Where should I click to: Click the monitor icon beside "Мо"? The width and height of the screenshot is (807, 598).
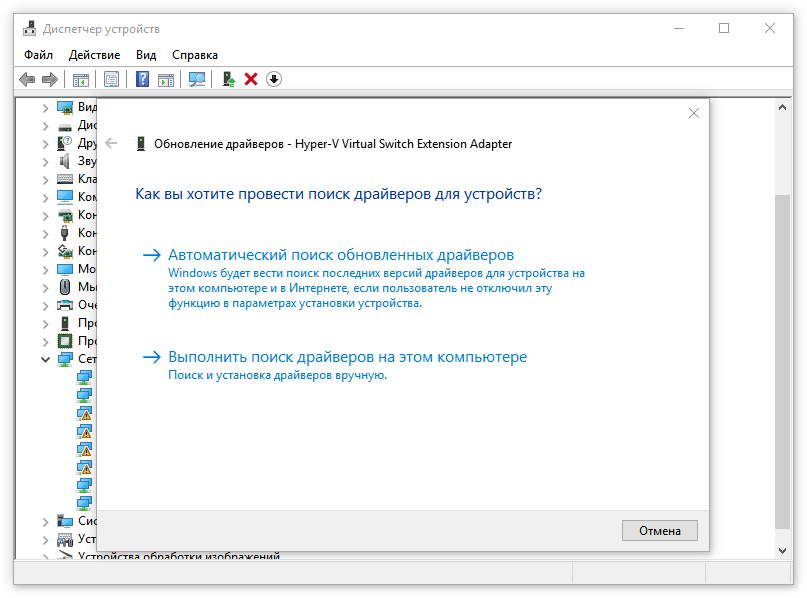click(65, 269)
